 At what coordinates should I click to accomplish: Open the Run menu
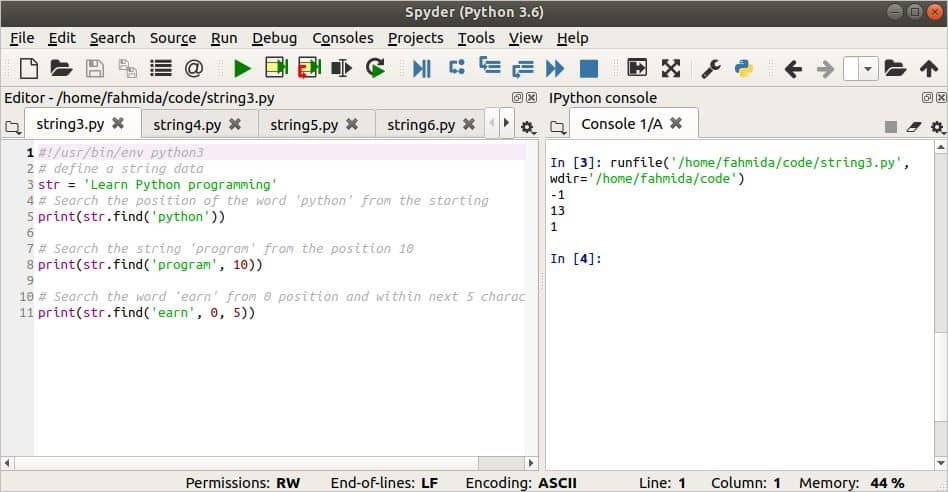(x=224, y=38)
